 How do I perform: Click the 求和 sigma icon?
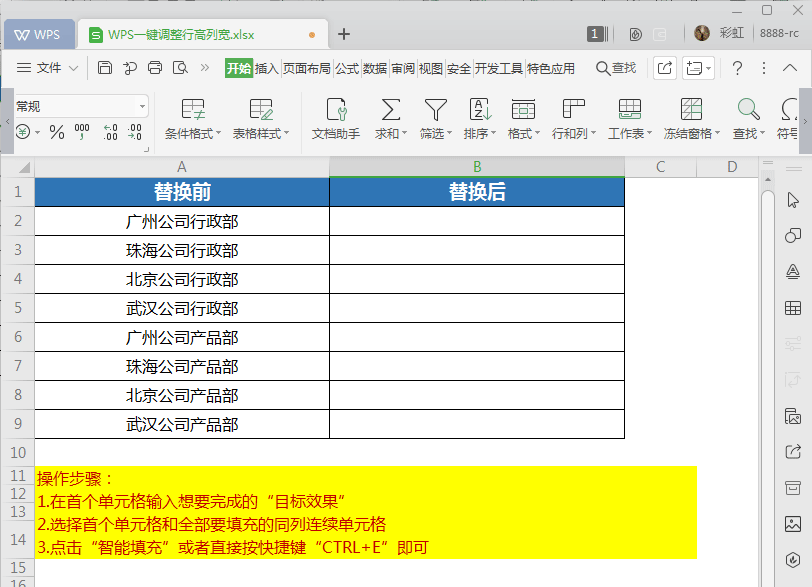(x=390, y=110)
